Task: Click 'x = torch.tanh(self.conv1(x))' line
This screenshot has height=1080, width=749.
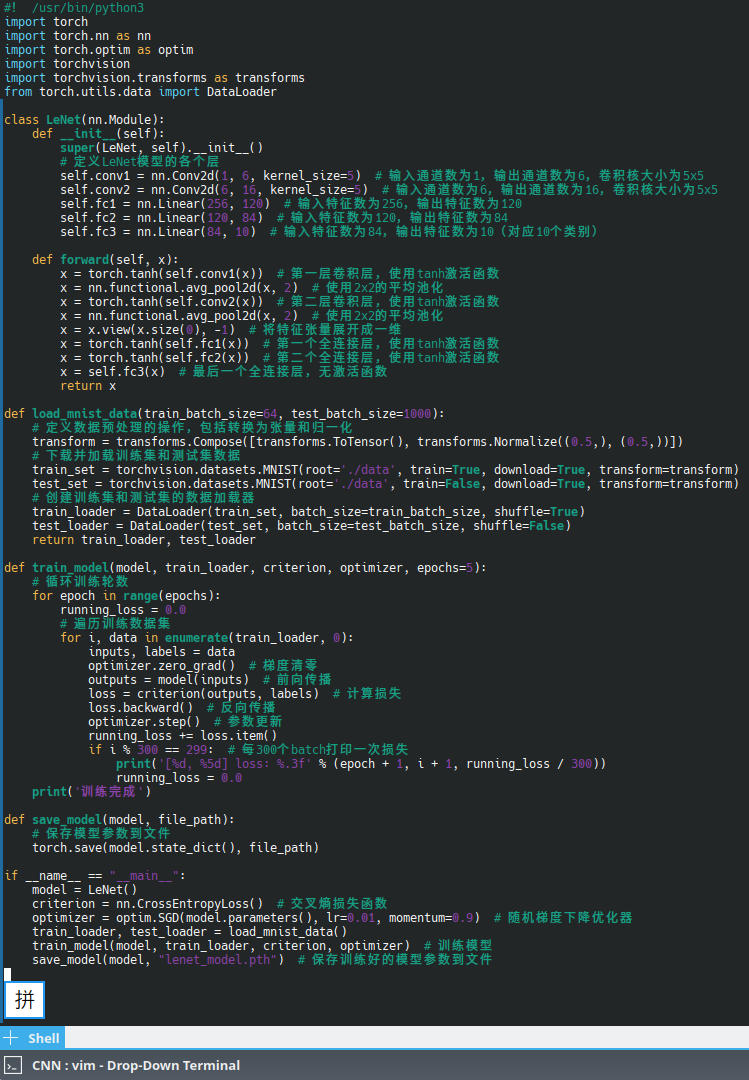Action: pyautogui.click(x=280, y=273)
